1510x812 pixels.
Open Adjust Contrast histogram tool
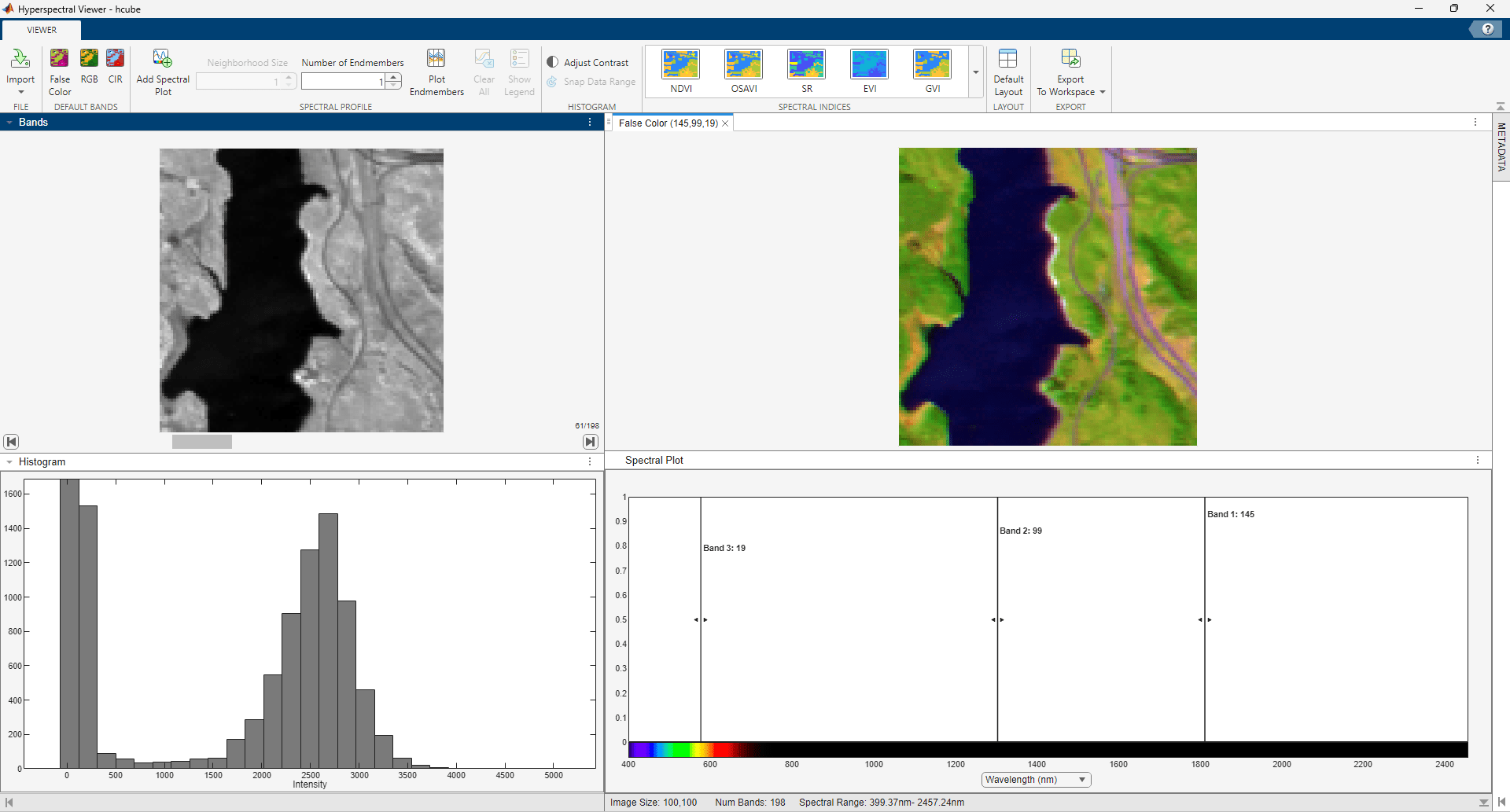589,63
